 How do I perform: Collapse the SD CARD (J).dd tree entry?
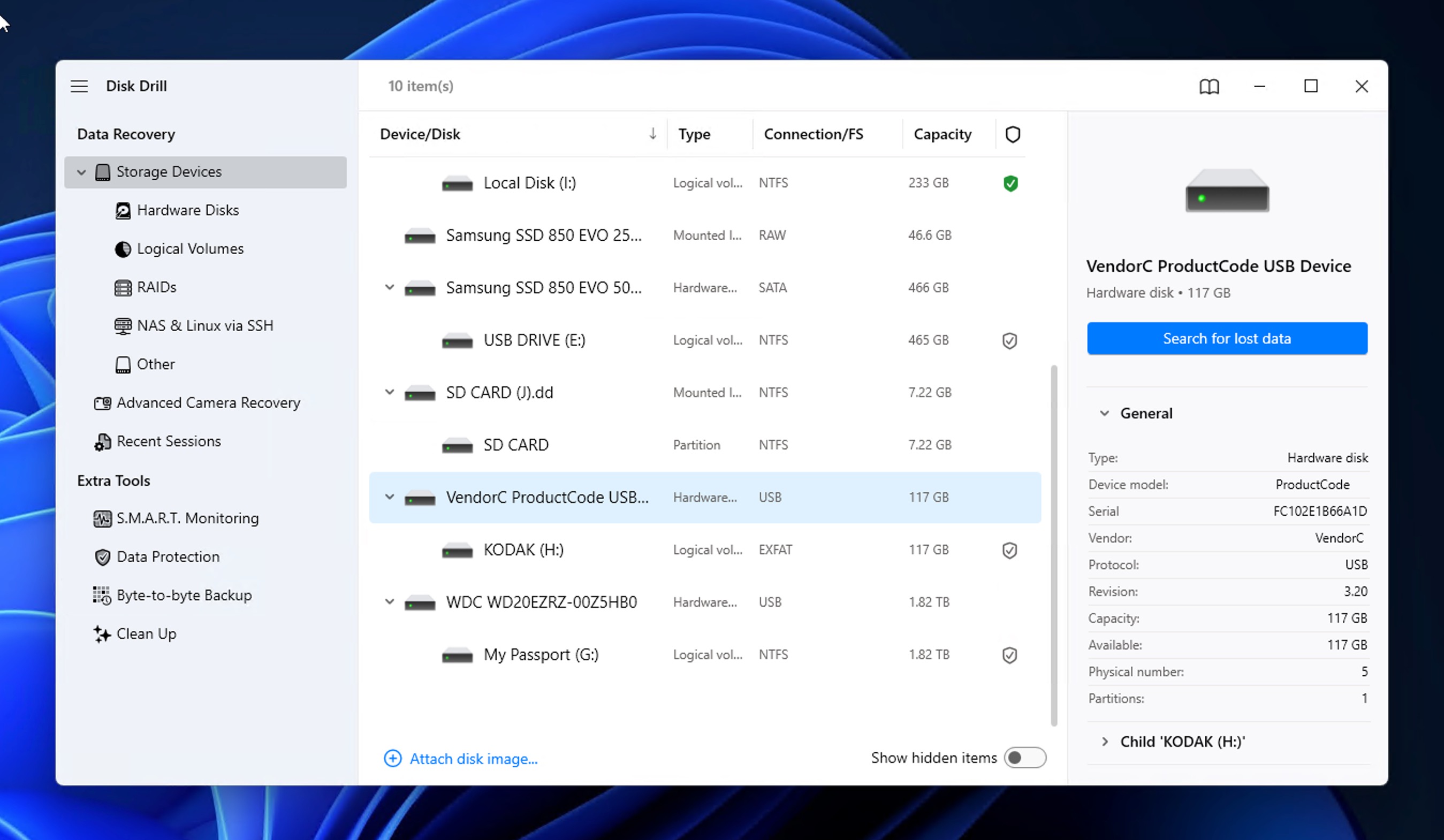pos(390,392)
